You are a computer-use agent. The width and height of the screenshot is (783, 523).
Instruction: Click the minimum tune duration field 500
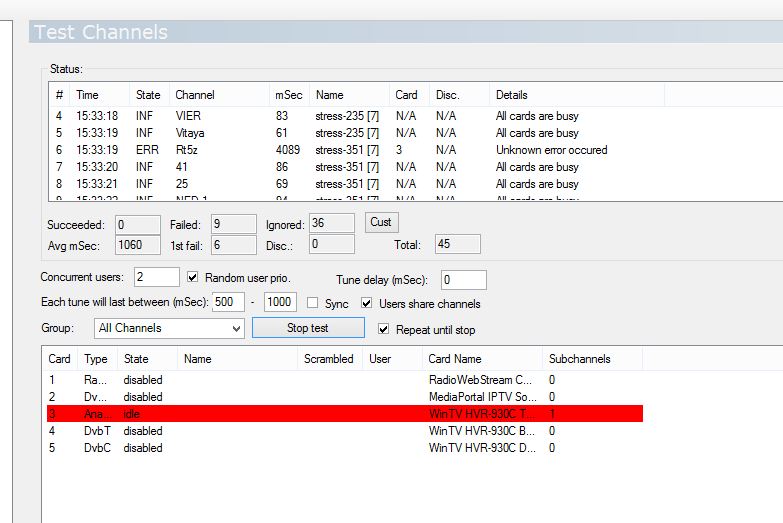click(x=228, y=302)
